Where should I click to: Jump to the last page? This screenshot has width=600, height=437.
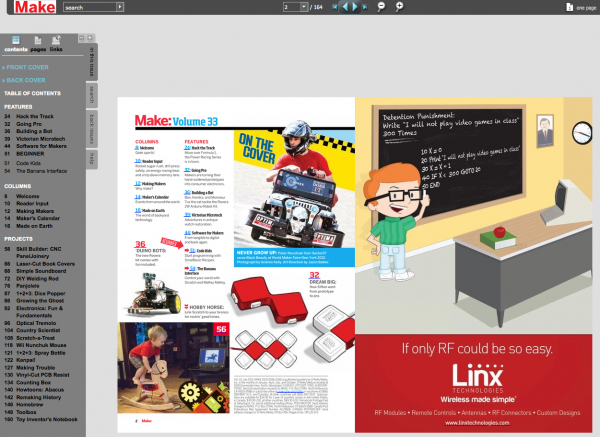365,7
